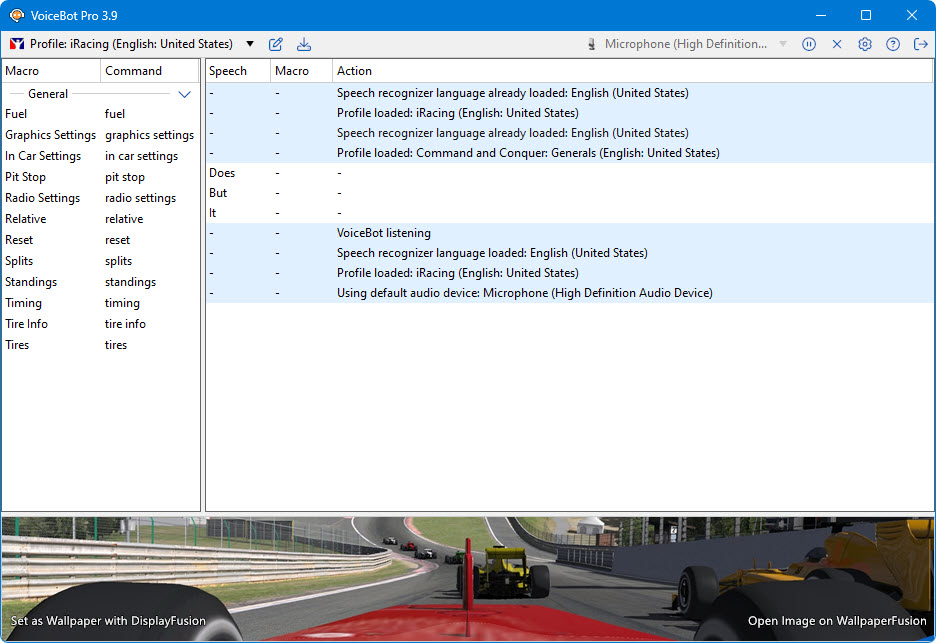Open help with the question mark icon

893,44
